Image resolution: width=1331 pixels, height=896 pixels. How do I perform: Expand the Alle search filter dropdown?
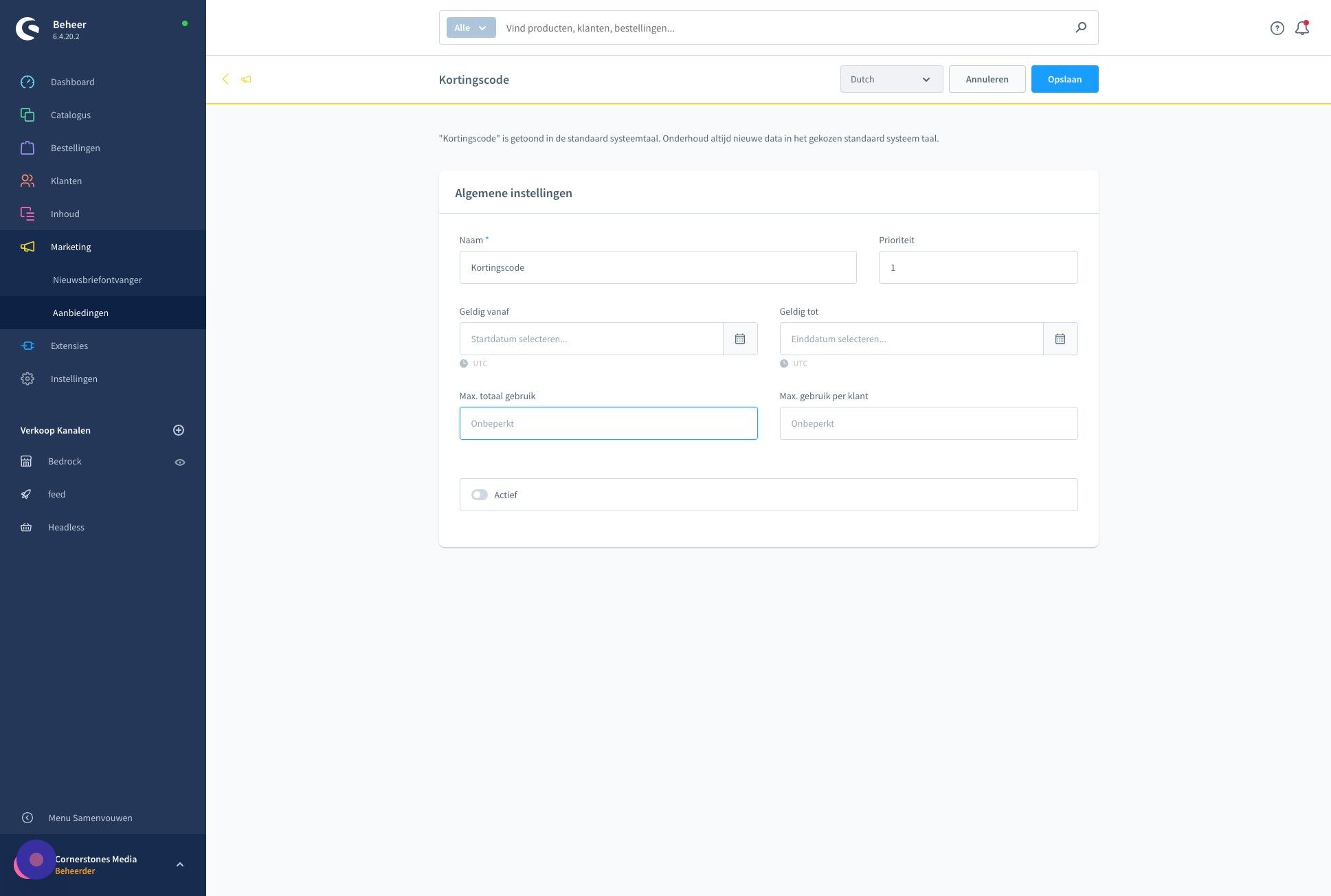tap(470, 27)
